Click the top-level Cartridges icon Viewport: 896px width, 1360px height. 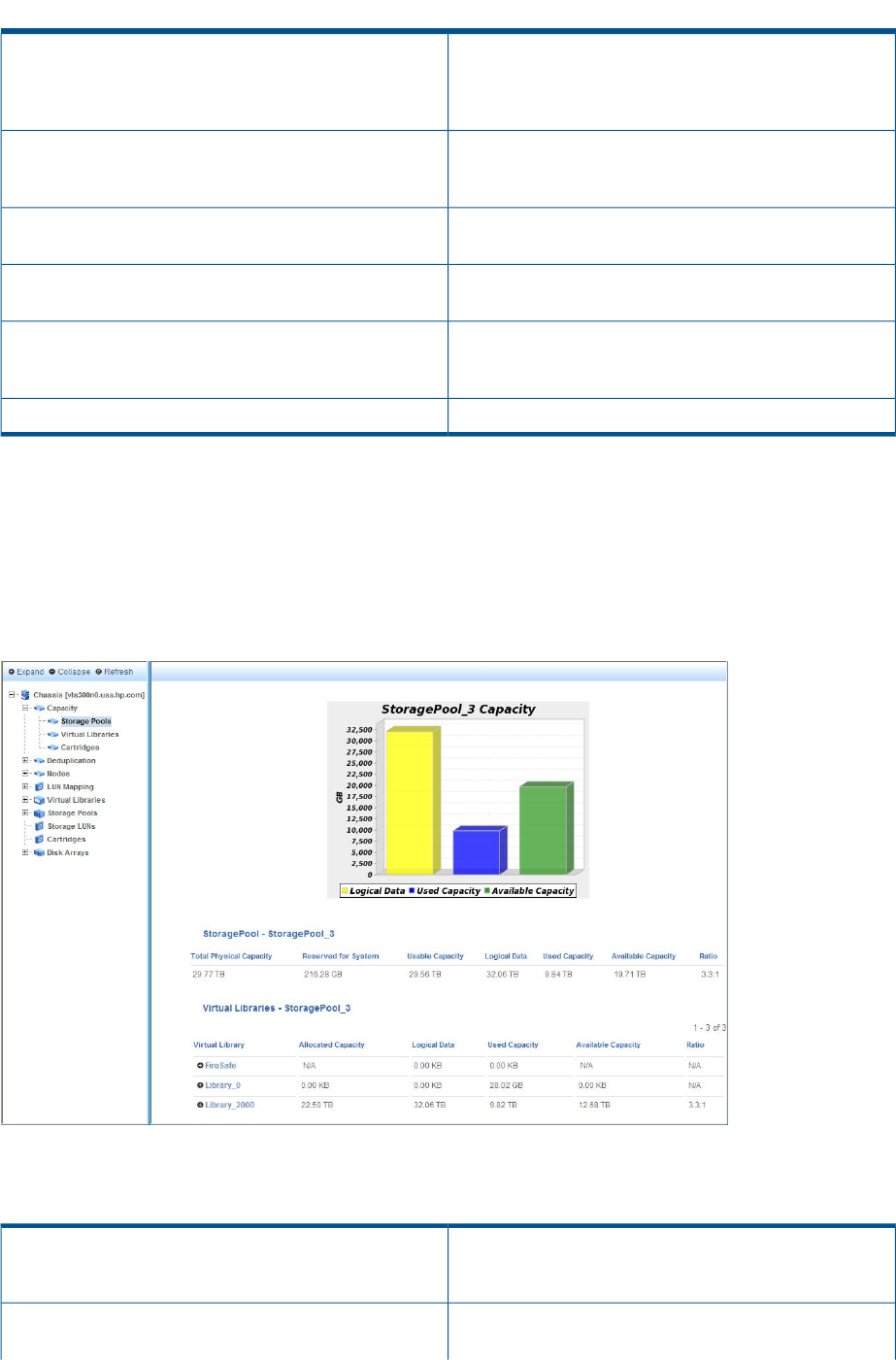pyautogui.click(x=39, y=840)
